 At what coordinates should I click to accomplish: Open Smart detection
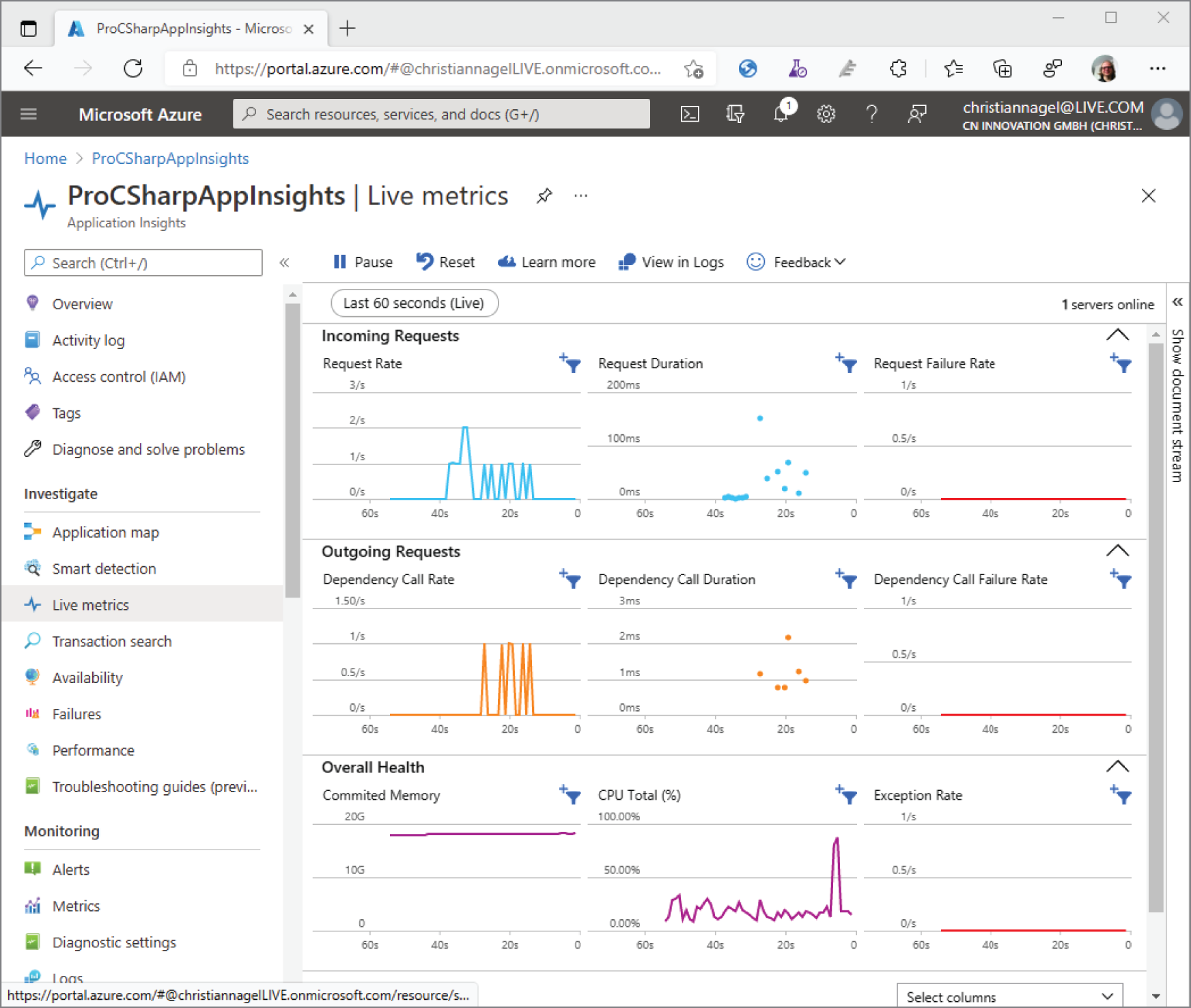pos(103,568)
